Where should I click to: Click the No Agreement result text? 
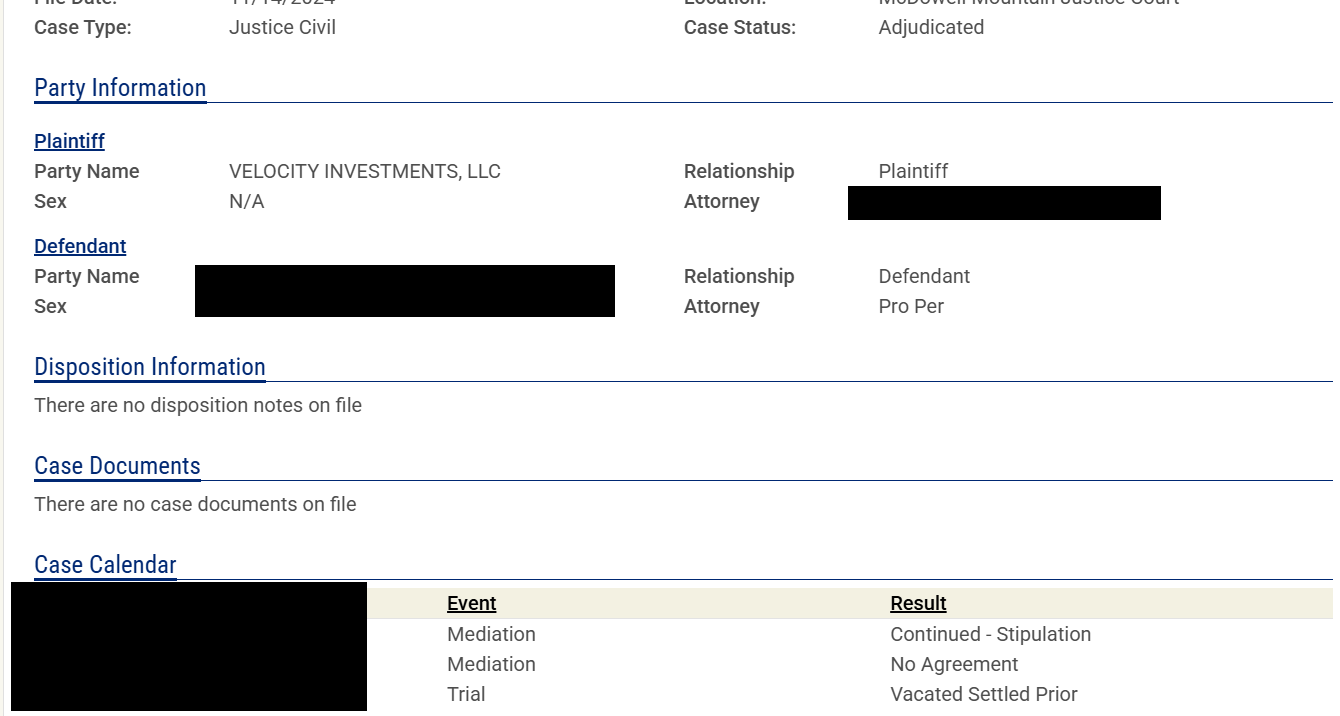pos(954,664)
